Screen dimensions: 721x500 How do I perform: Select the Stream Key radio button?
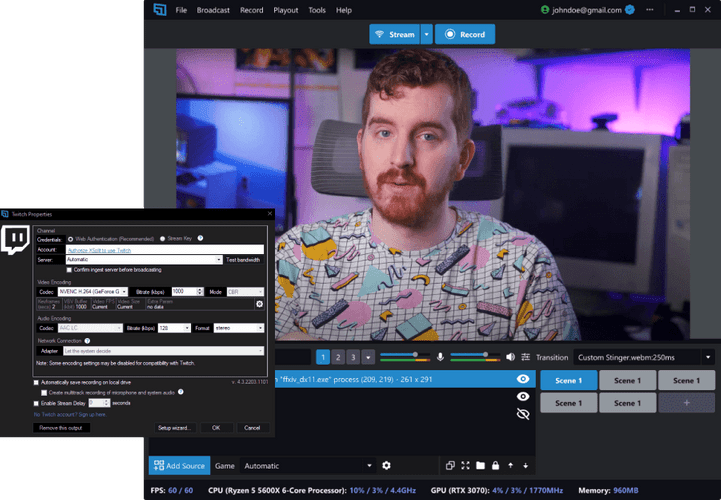tap(161, 238)
